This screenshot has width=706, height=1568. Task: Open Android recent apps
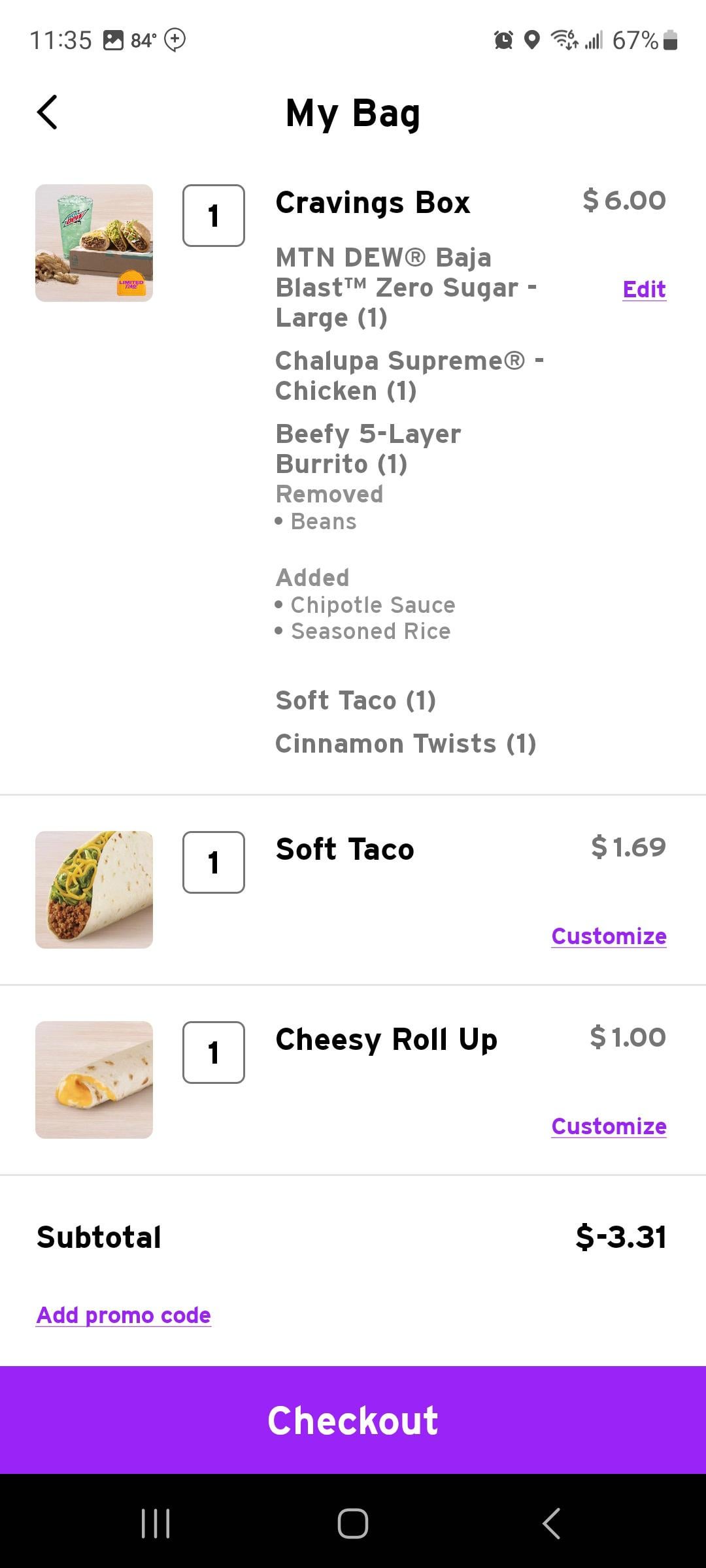(x=156, y=1524)
